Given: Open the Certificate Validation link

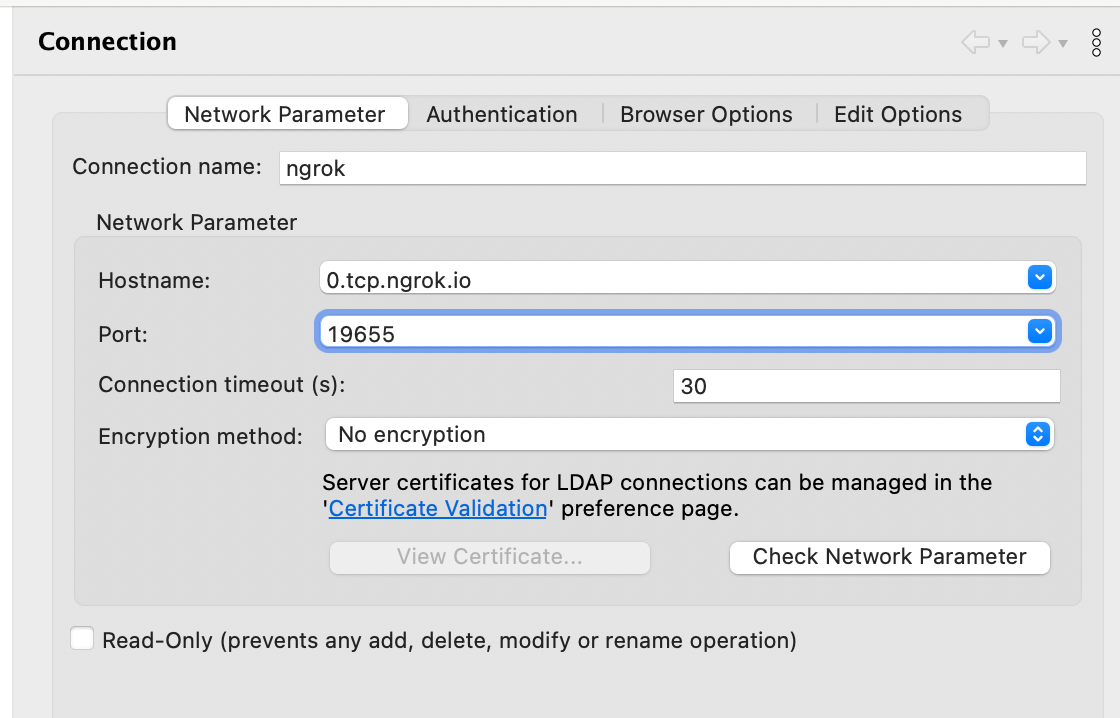Looking at the screenshot, I should point(438,508).
